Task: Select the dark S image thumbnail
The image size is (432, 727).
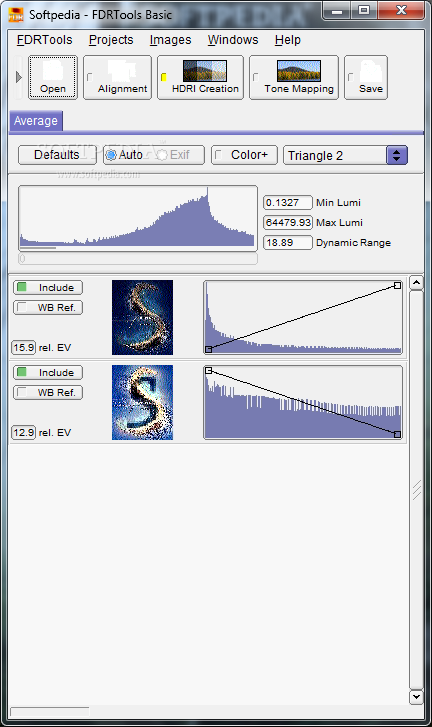Action: pyautogui.click(x=142, y=318)
